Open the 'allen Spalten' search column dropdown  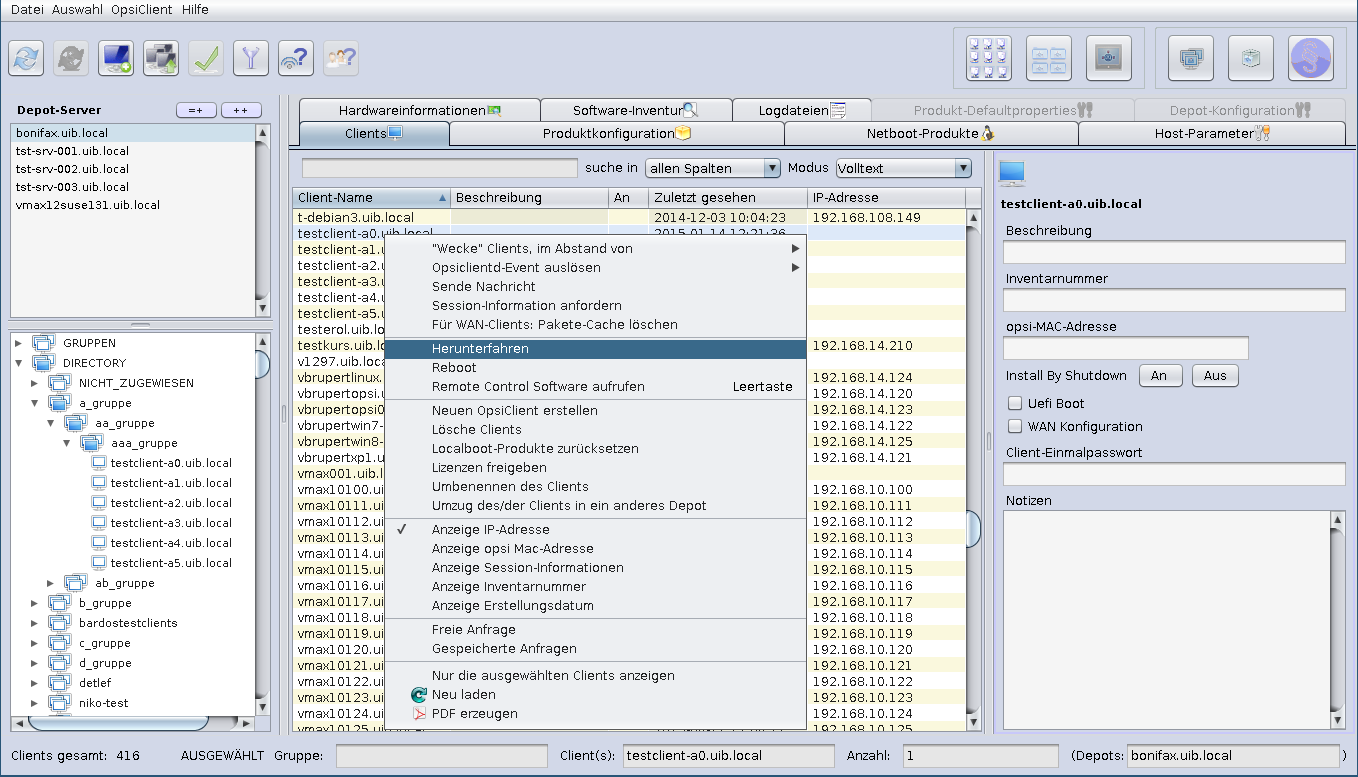[x=713, y=168]
